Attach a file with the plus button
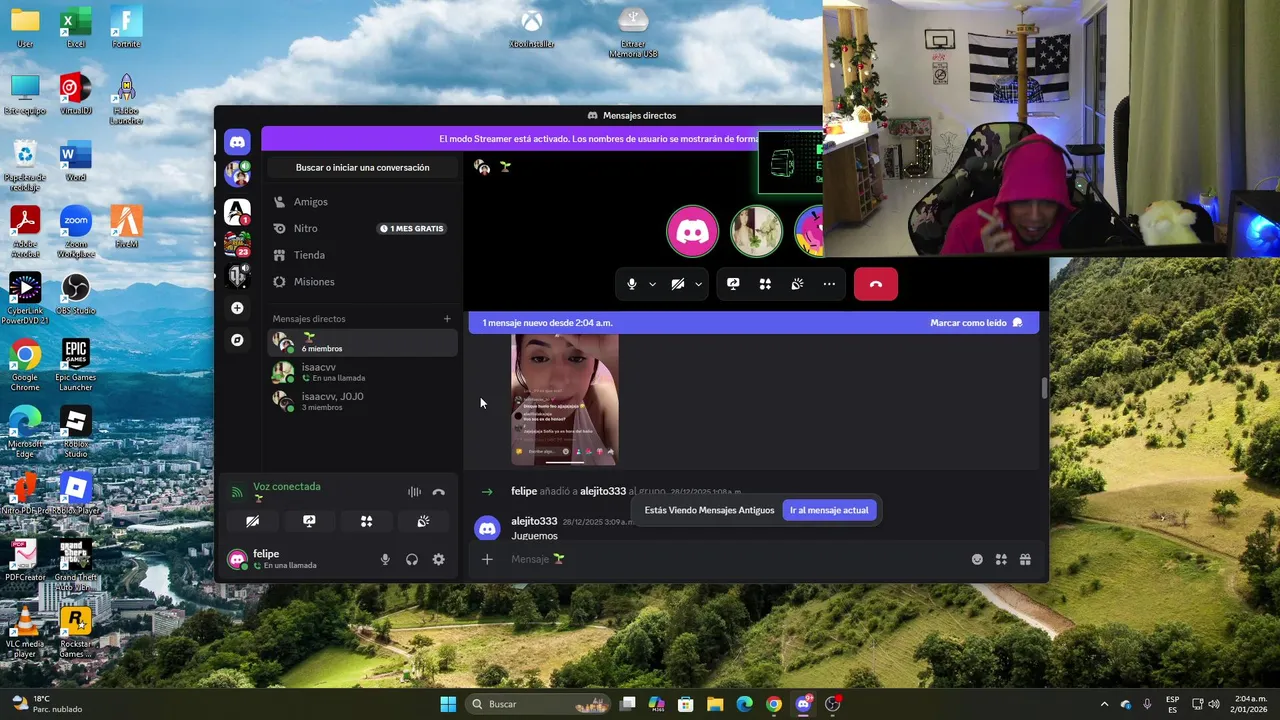This screenshot has height=720, width=1280. tap(487, 559)
